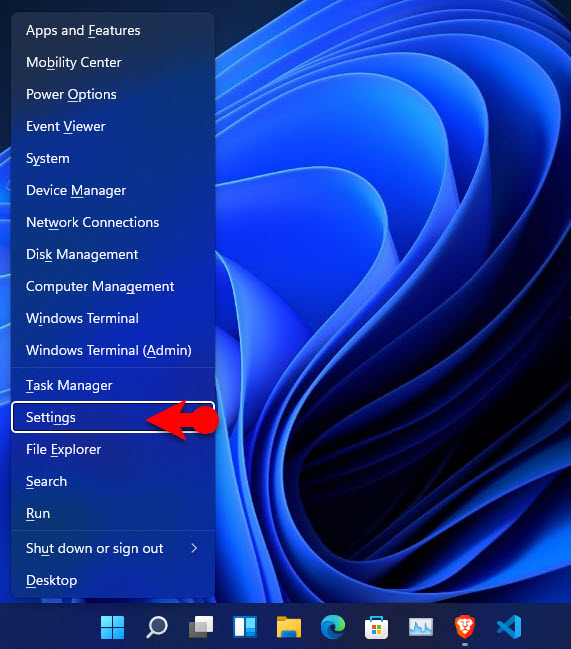Select Network Connections
Viewport: 571px width, 649px height.
point(113,222)
